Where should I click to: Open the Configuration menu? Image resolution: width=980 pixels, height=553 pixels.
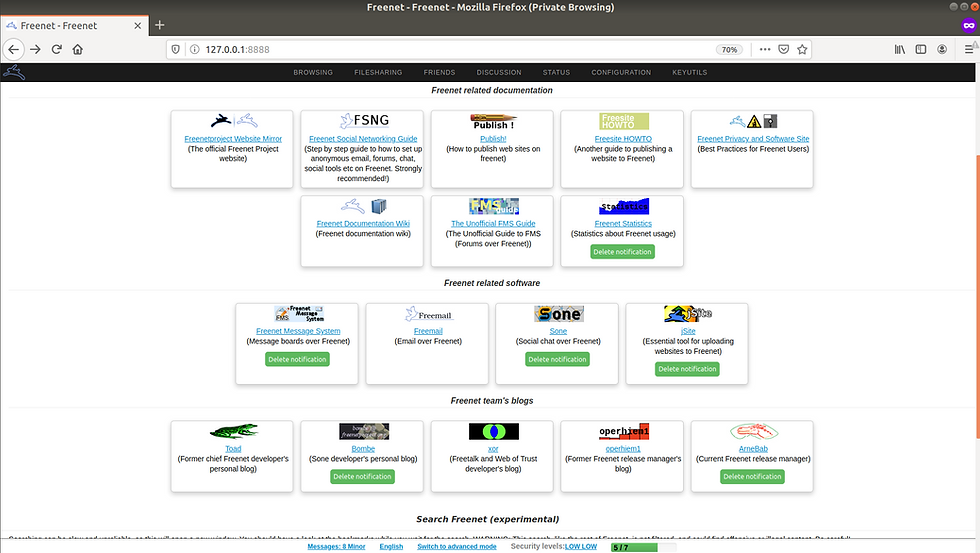click(x=621, y=72)
